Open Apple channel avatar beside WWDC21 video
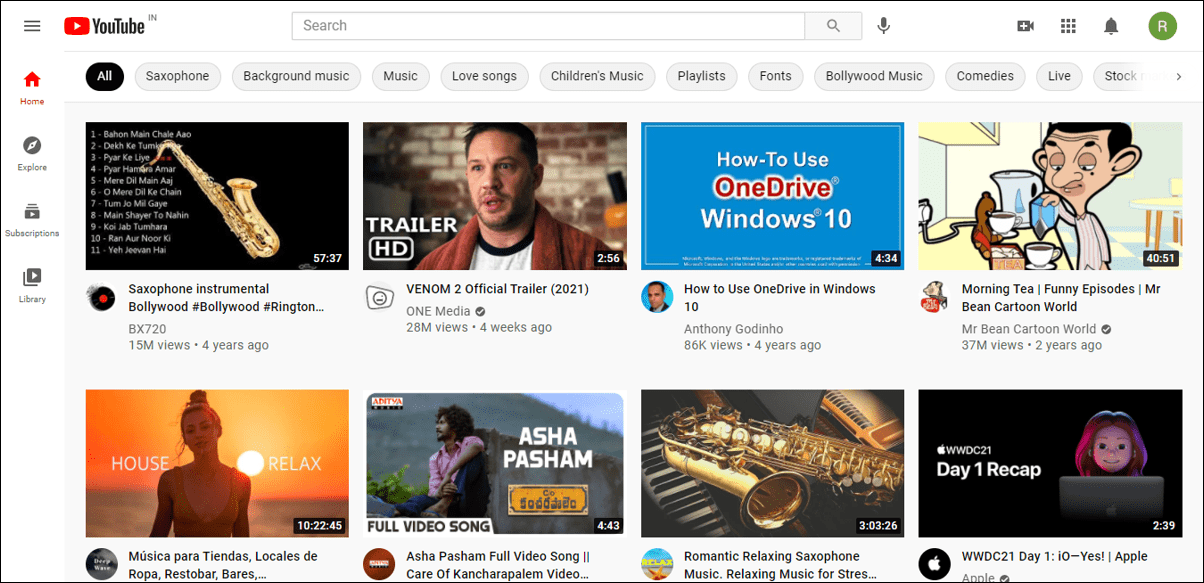 (934, 565)
